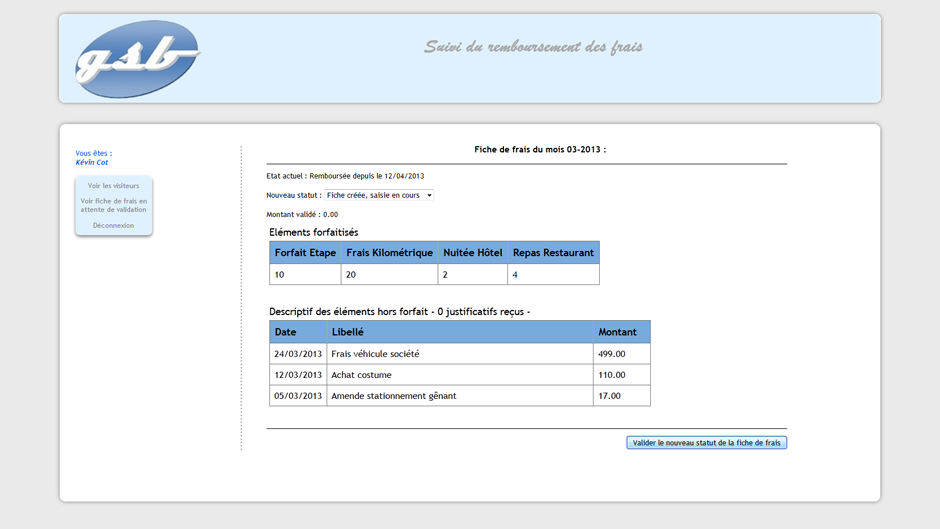
Task: Click 'Frais véhicule société' cell
Action: coord(460,354)
